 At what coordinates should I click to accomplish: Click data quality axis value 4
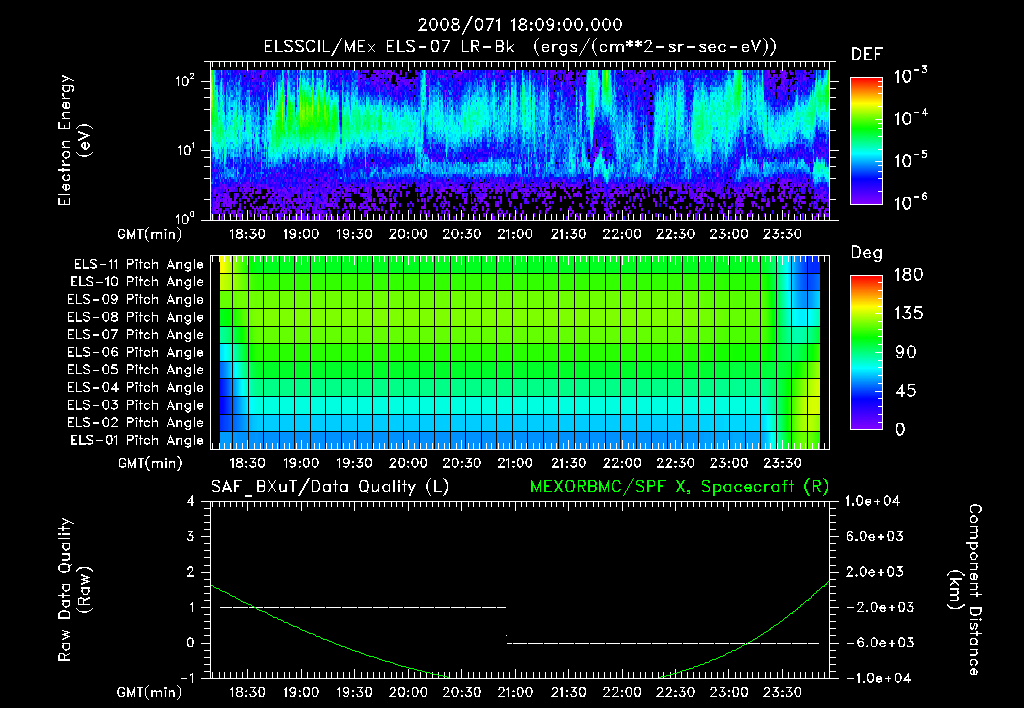(191, 501)
